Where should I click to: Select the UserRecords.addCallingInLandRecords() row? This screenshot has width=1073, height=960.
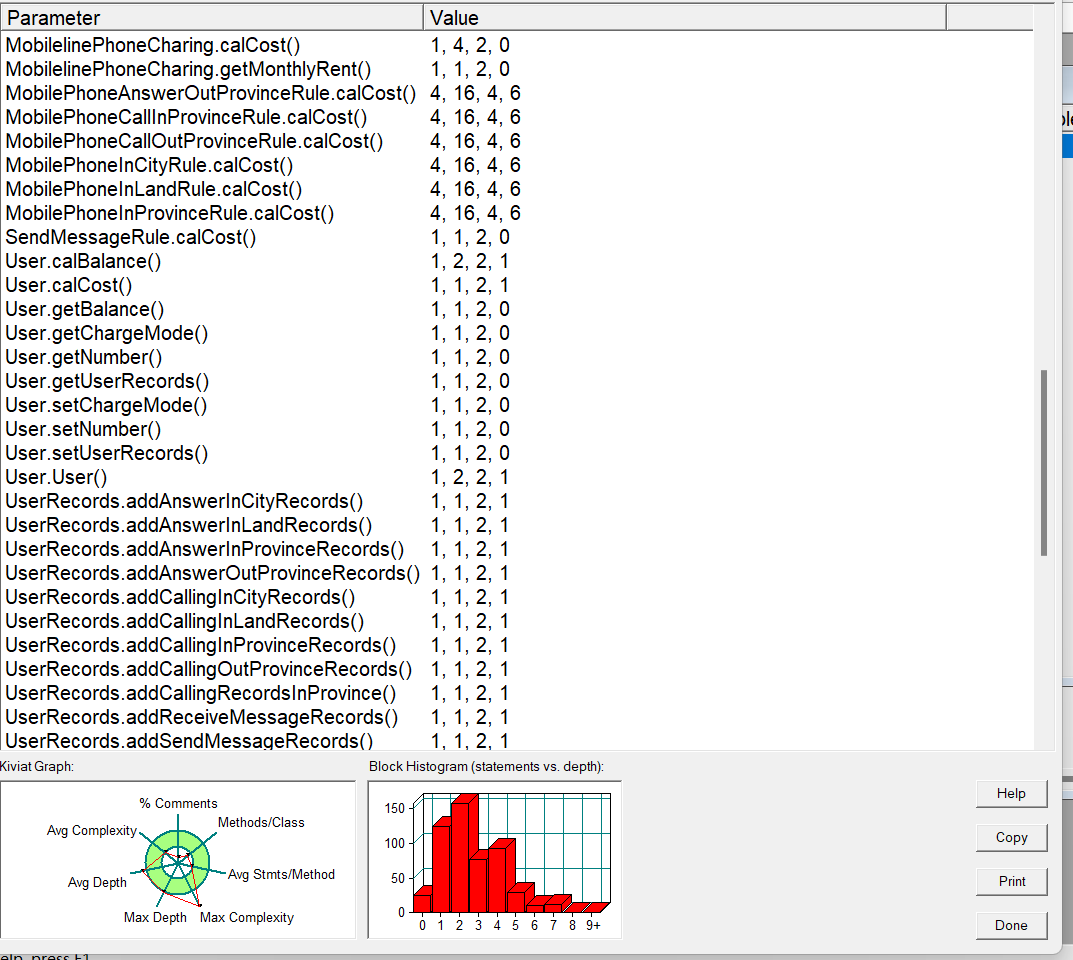point(517,621)
